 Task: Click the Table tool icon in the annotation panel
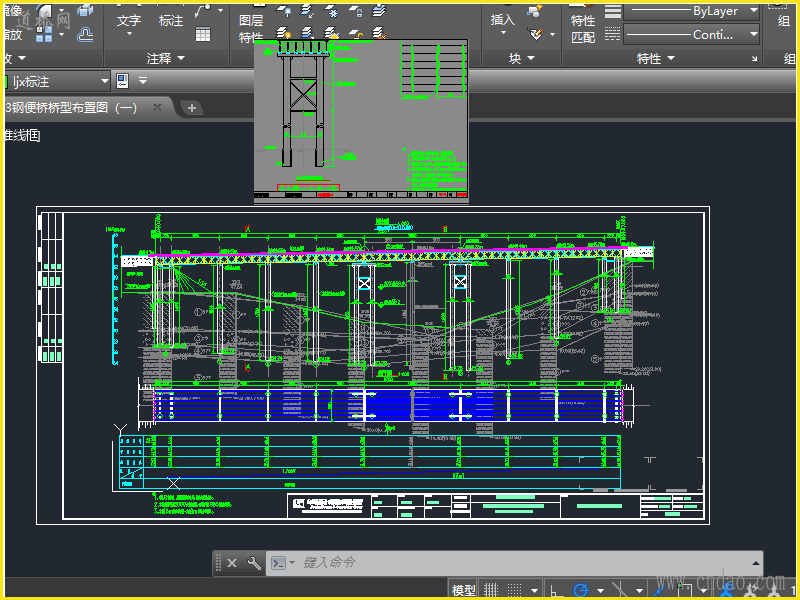point(203,34)
